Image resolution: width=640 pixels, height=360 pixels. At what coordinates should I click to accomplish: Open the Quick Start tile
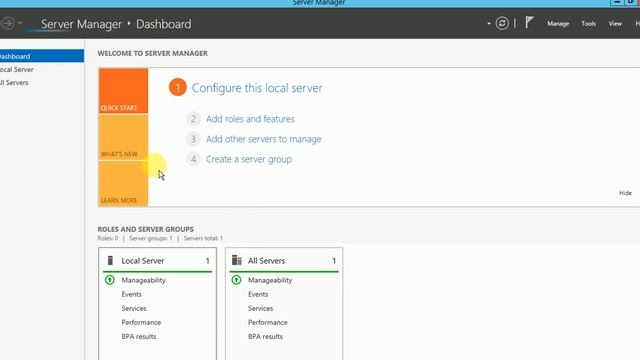[x=123, y=91]
